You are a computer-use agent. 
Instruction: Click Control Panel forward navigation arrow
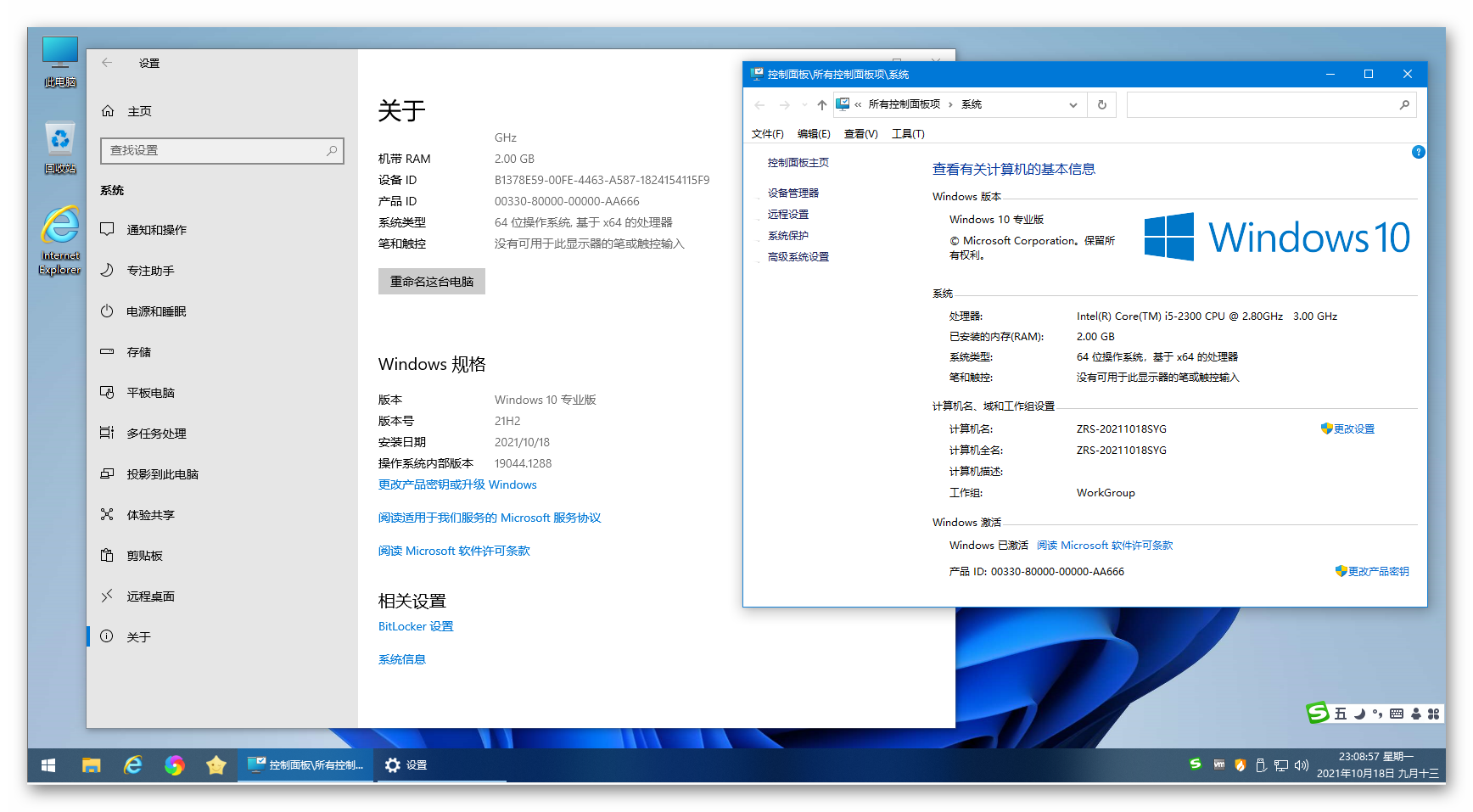coord(785,105)
